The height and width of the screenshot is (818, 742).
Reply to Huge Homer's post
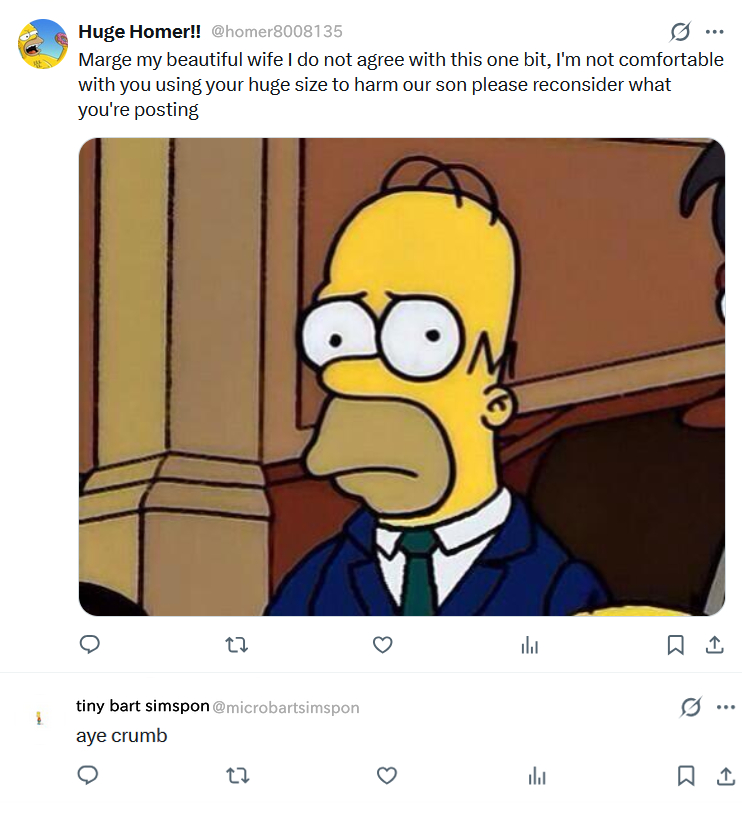click(x=90, y=645)
